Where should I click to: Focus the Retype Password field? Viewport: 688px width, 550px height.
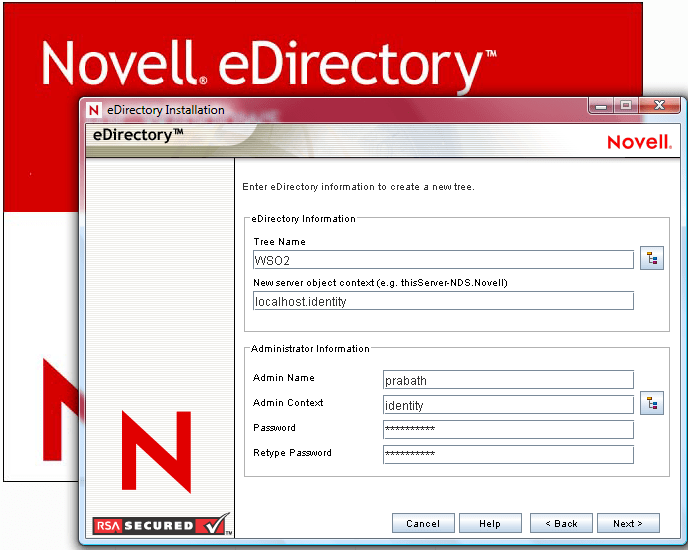click(x=508, y=455)
